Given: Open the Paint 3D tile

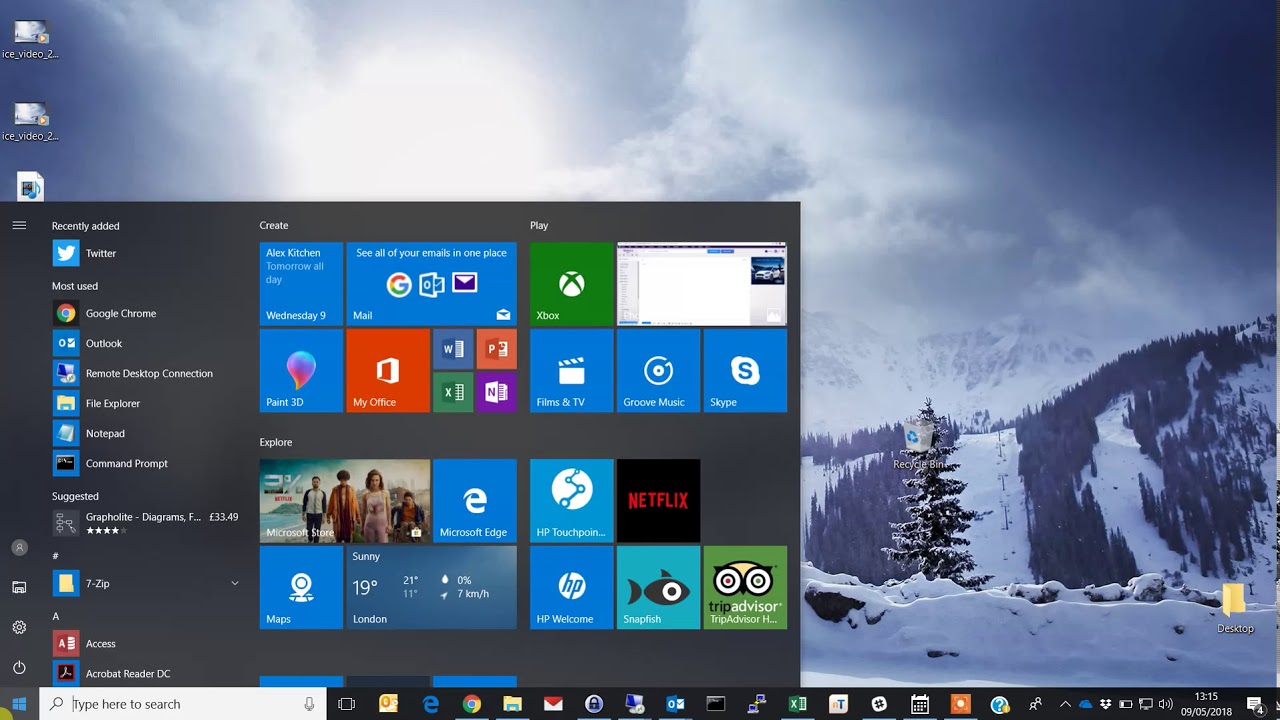Looking at the screenshot, I should point(301,371).
